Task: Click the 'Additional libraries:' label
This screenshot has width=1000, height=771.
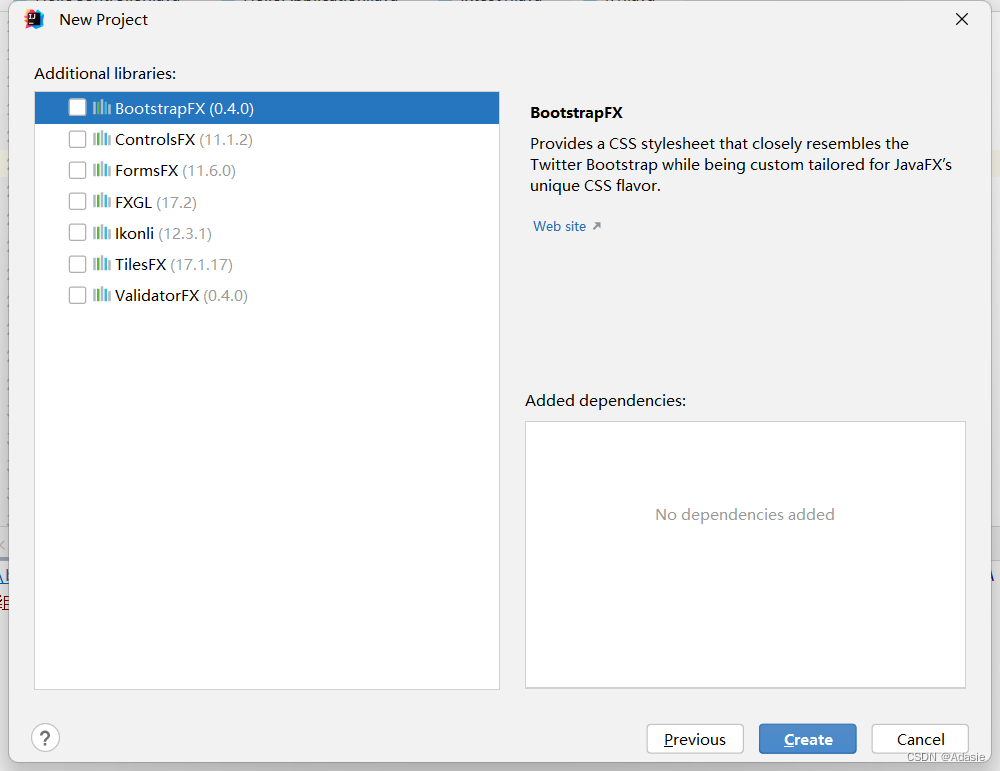Action: click(x=105, y=73)
